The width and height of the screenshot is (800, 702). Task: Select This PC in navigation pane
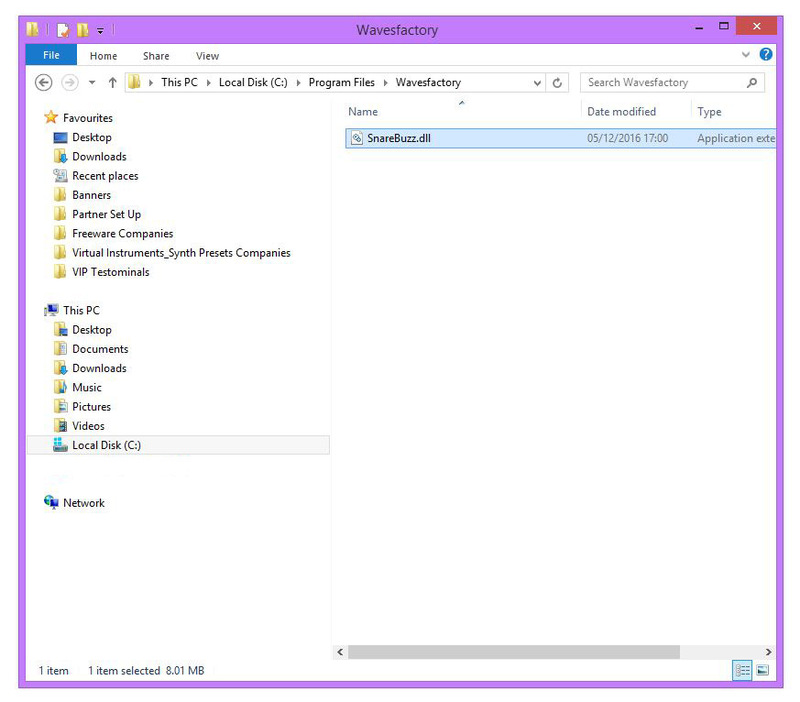click(x=81, y=310)
